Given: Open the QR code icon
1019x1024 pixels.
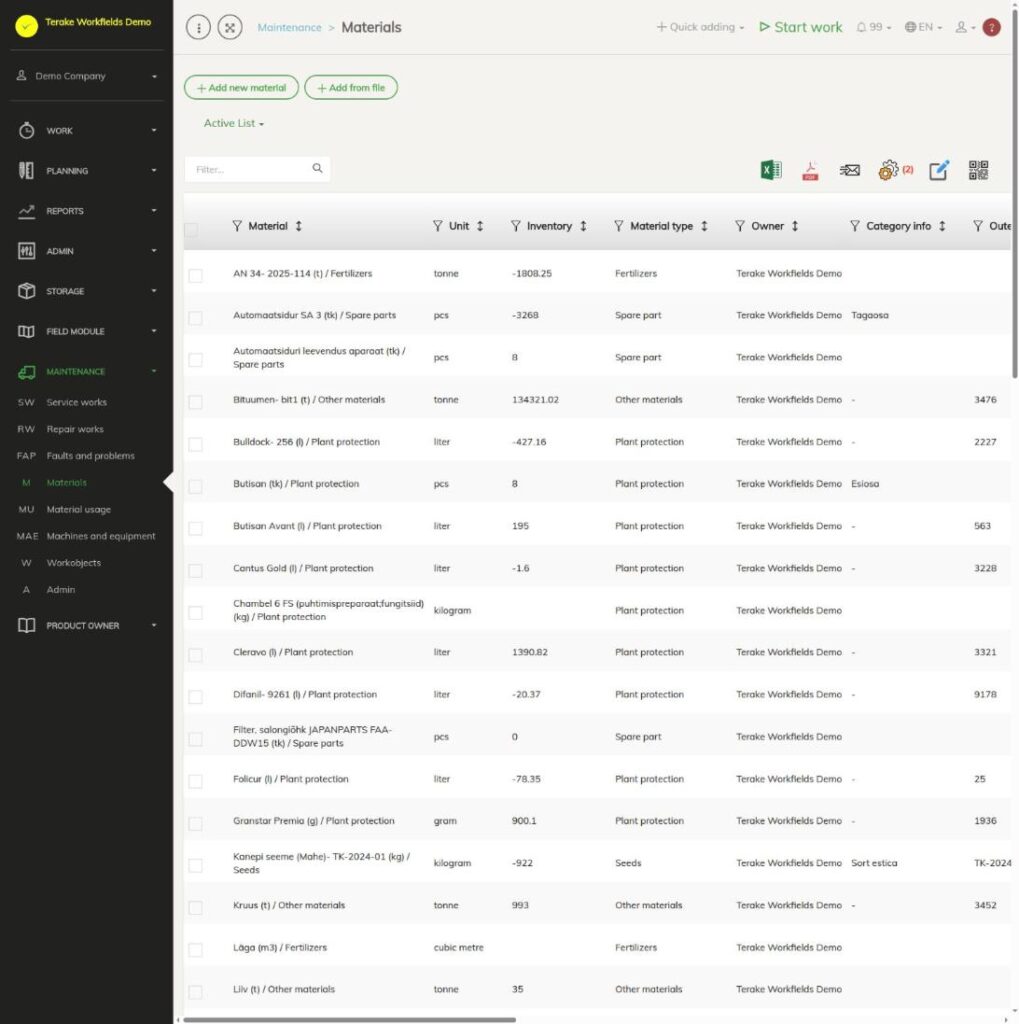Looking at the screenshot, I should pyautogui.click(x=978, y=170).
